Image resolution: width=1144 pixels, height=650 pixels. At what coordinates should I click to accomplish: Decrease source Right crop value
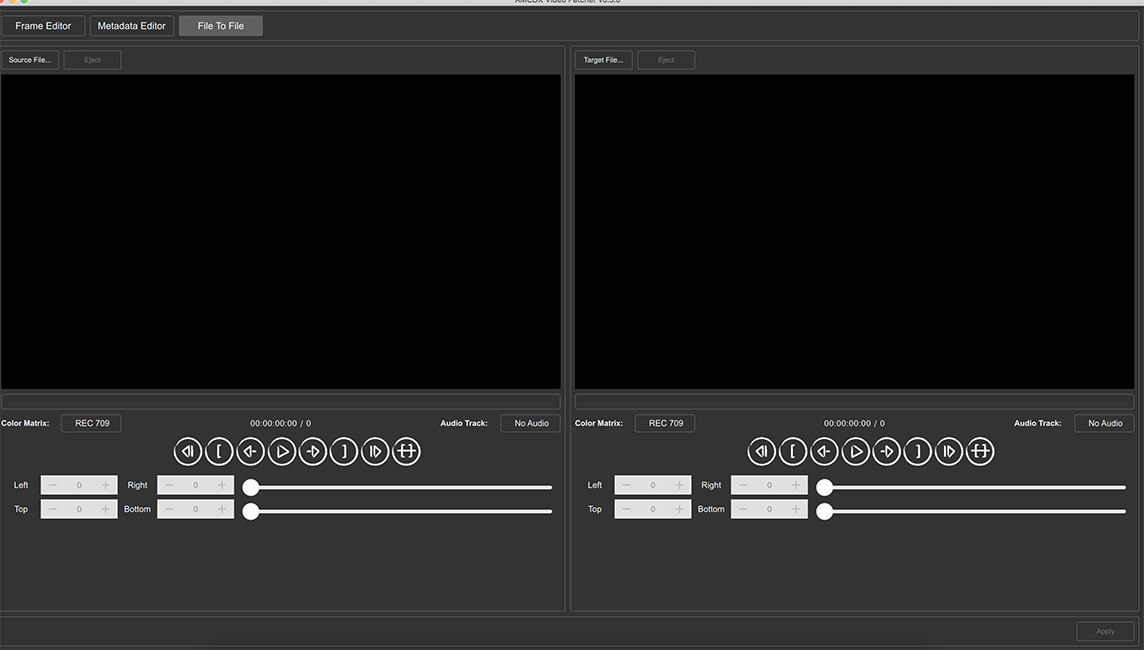[169, 485]
